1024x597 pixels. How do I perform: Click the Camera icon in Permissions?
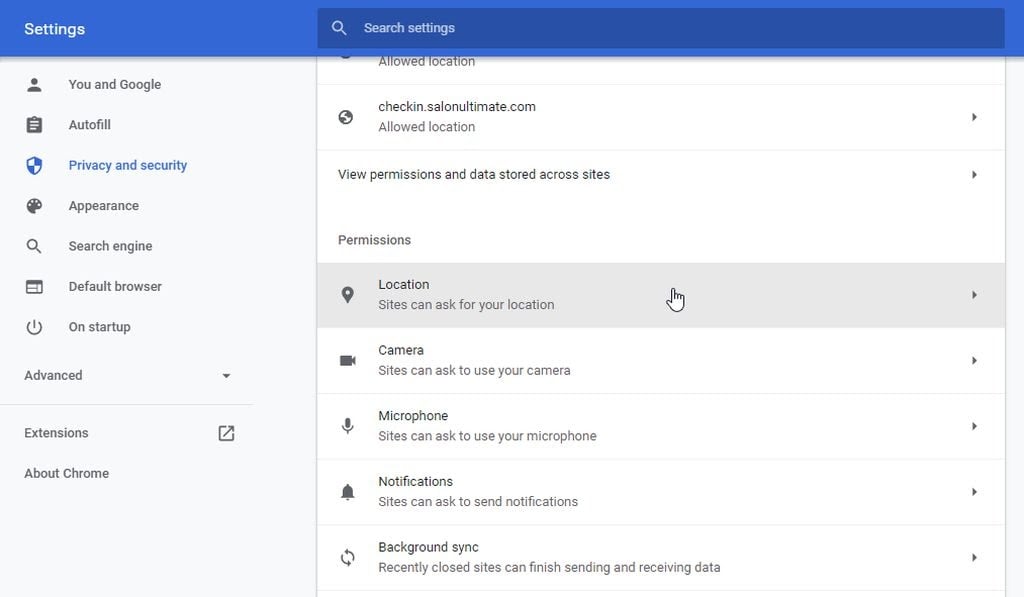(x=347, y=360)
